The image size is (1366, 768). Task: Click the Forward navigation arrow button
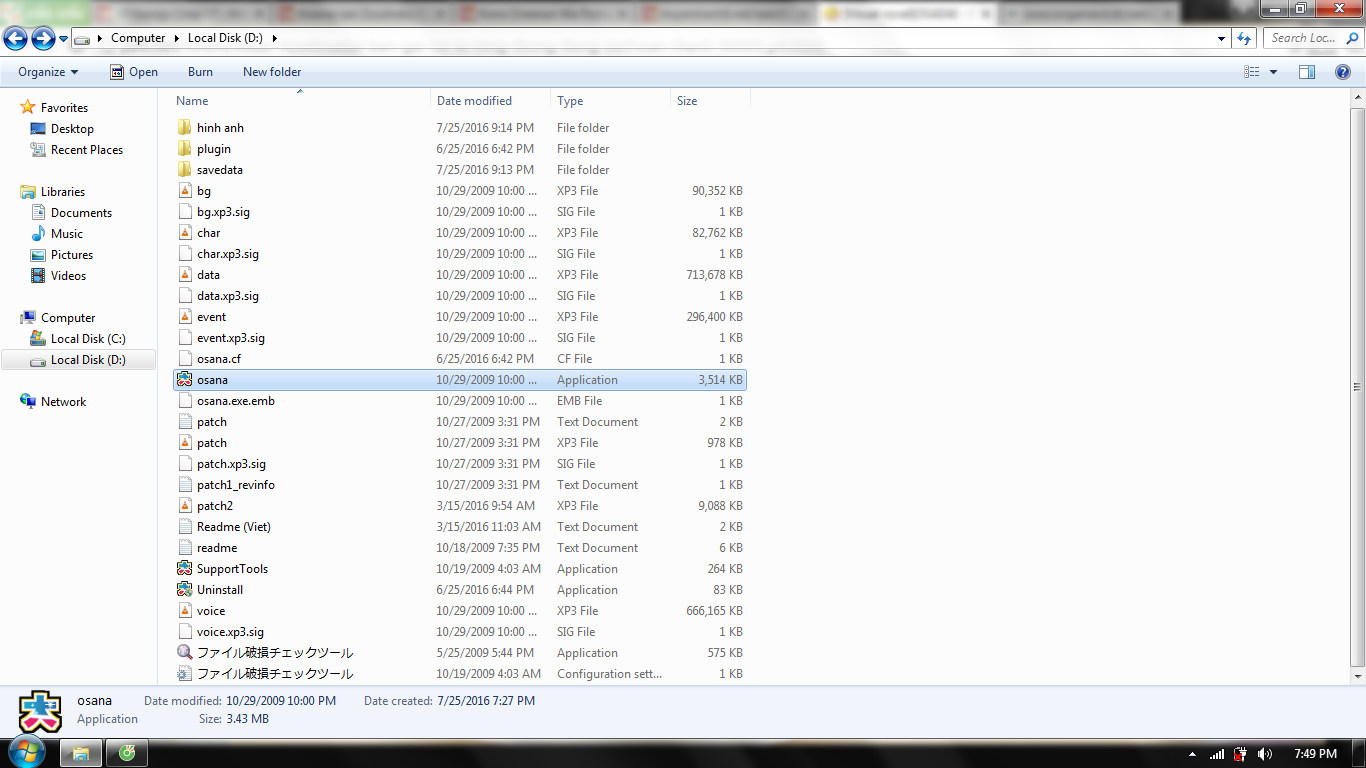[43, 39]
